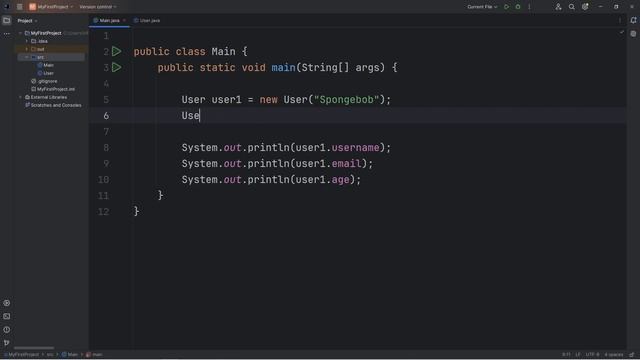This screenshot has width=640, height=360.
Task: Open the Main class in project tree
Action: point(46,65)
